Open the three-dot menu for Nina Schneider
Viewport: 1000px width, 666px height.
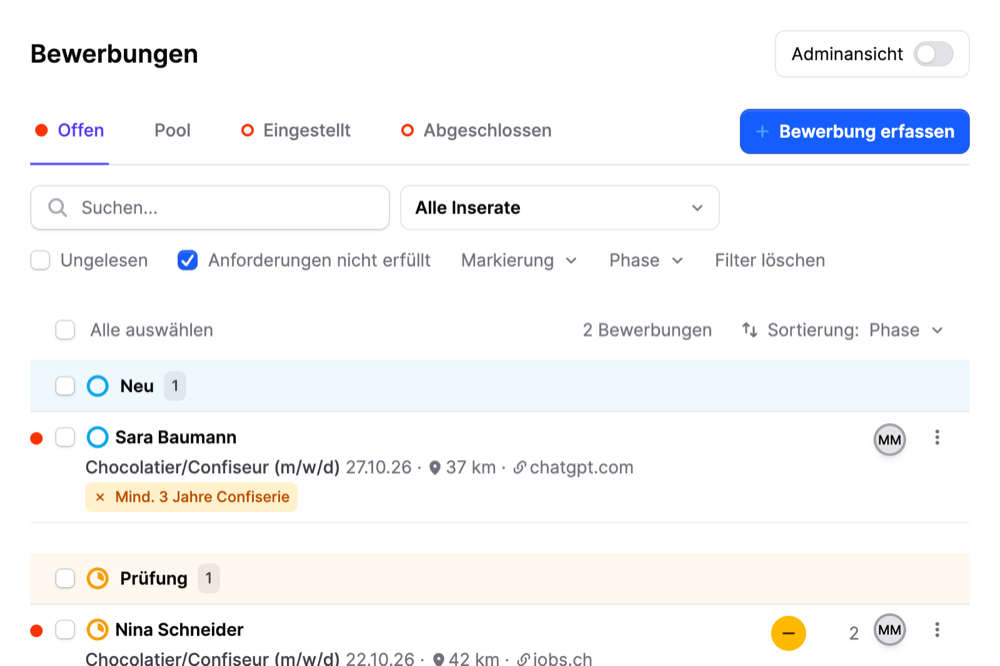(x=937, y=630)
